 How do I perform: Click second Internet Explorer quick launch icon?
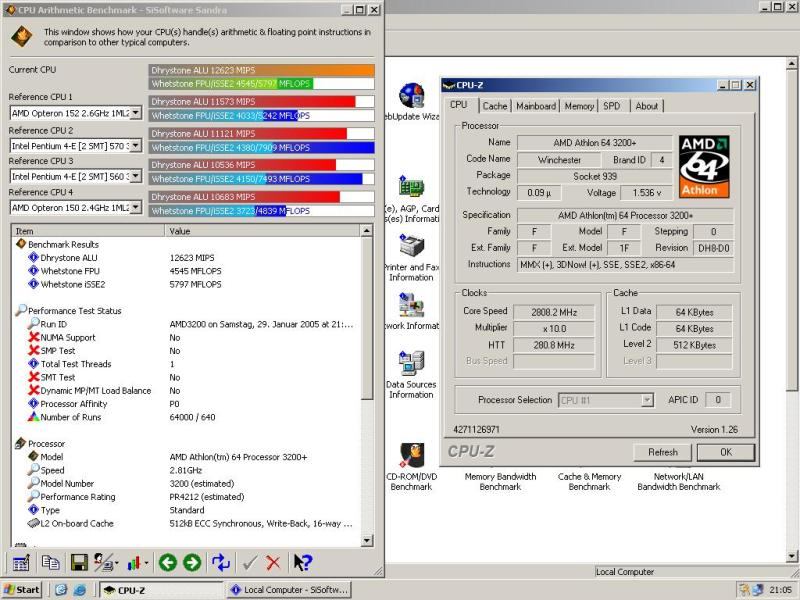tap(80, 590)
